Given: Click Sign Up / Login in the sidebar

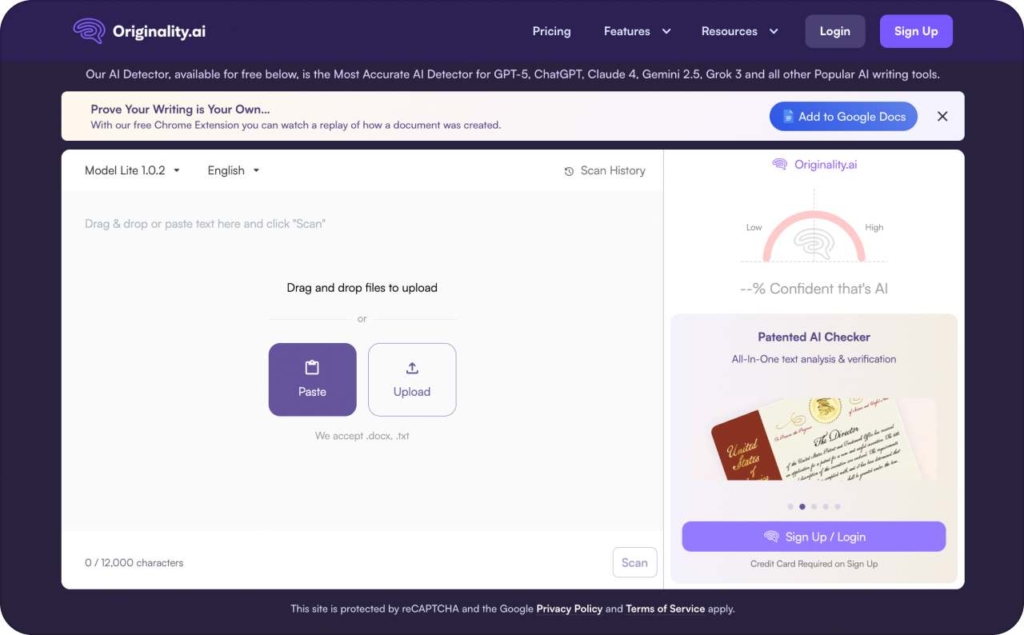Looking at the screenshot, I should (x=813, y=536).
